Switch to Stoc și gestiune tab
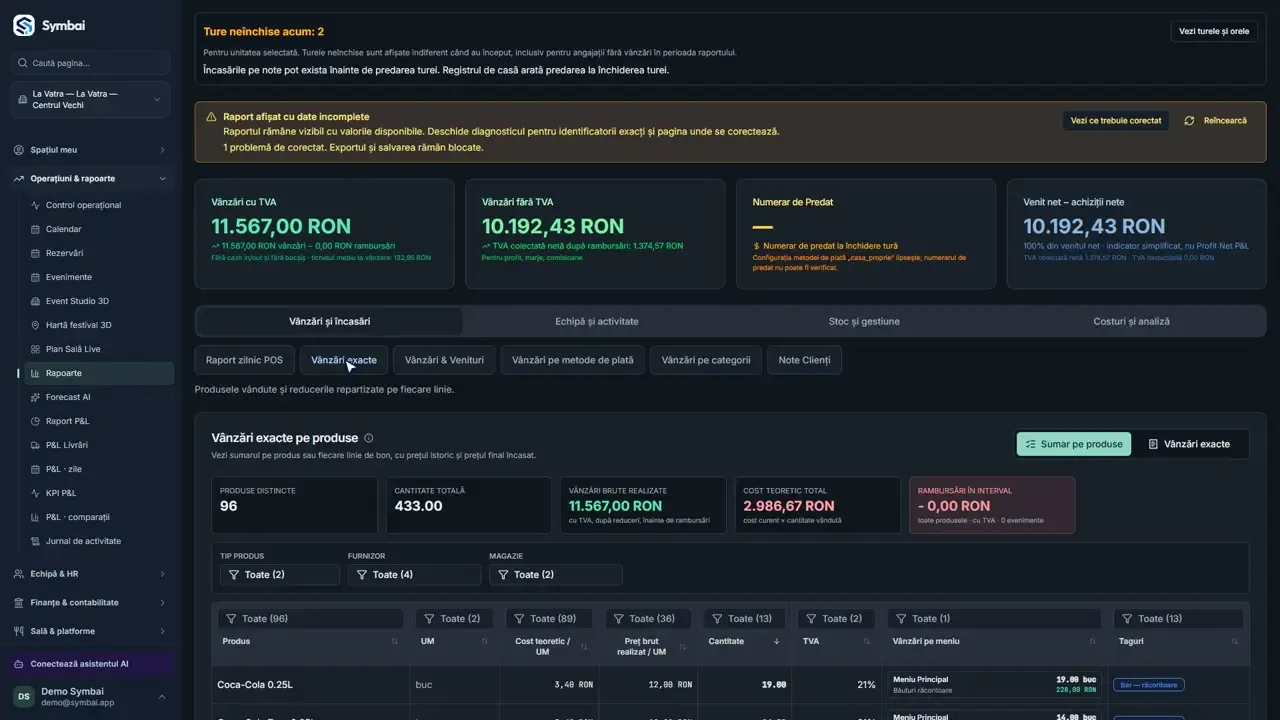This screenshot has width=1280, height=720. 864,321
